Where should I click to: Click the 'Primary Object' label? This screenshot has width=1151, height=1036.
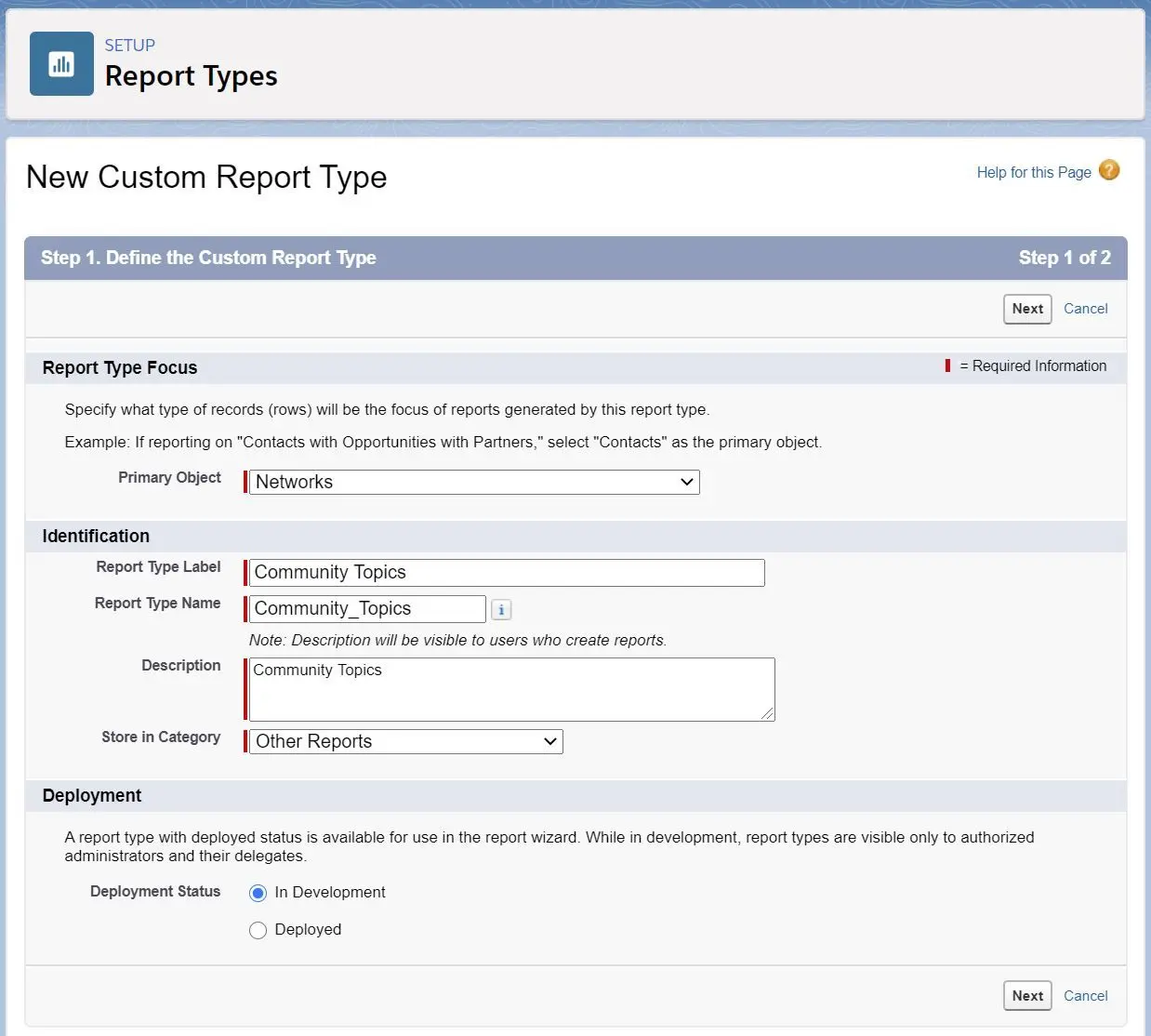169,477
